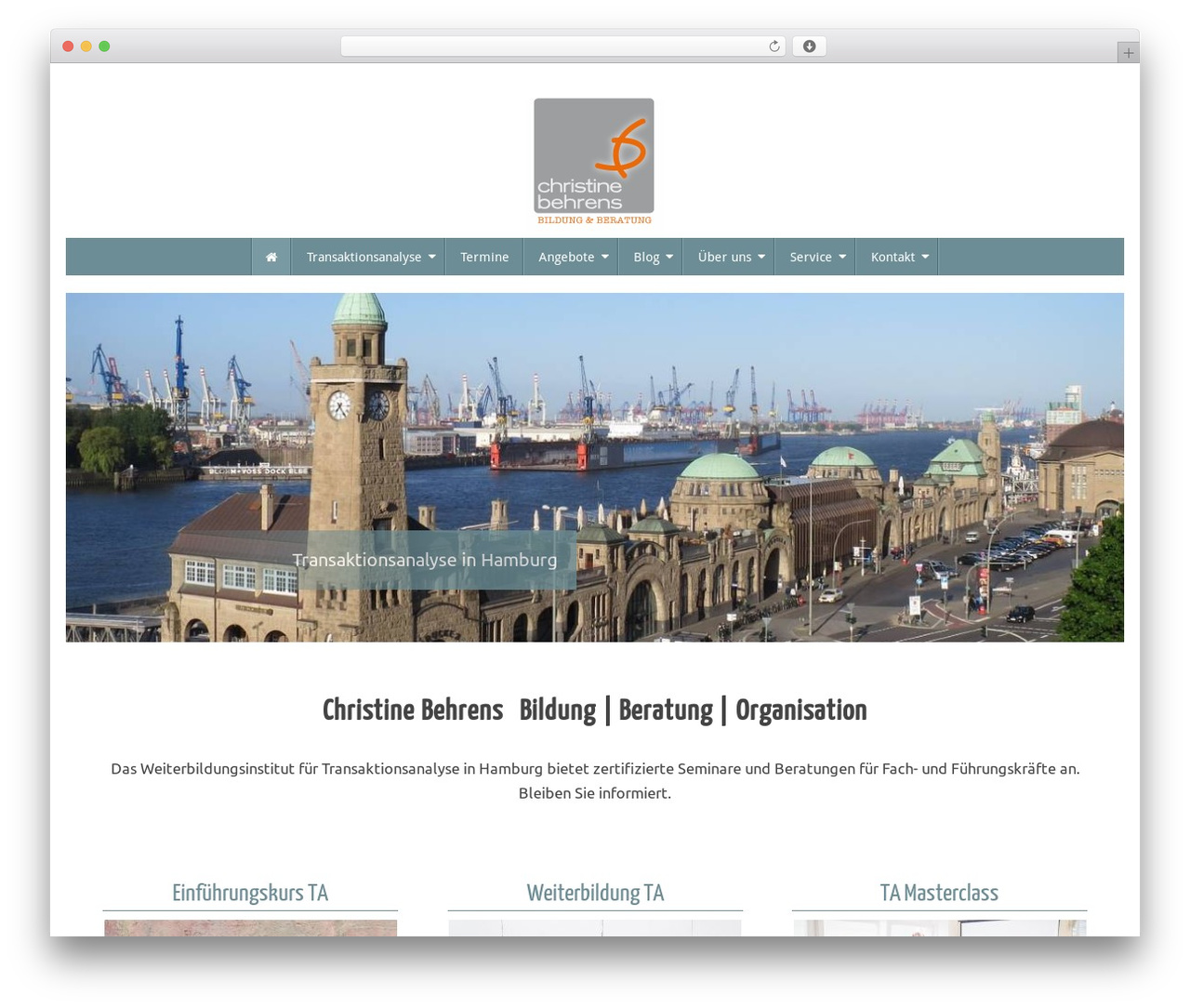Open the Weiterbildung TA heading link
Image resolution: width=1190 pixels, height=1008 pixels.
tap(595, 893)
